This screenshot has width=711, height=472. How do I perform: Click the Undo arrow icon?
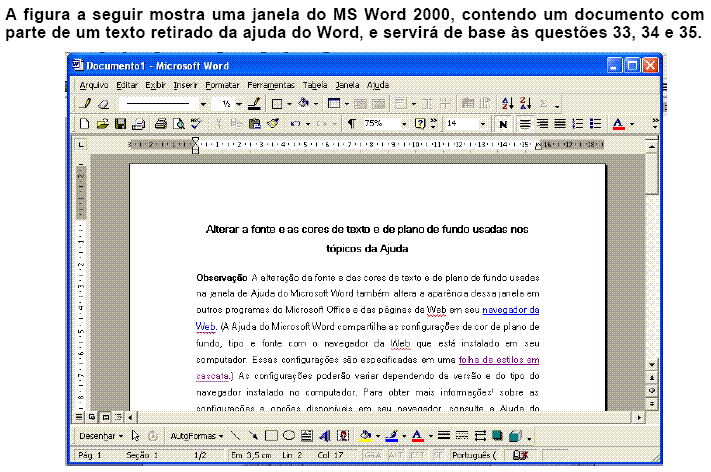pos(296,124)
